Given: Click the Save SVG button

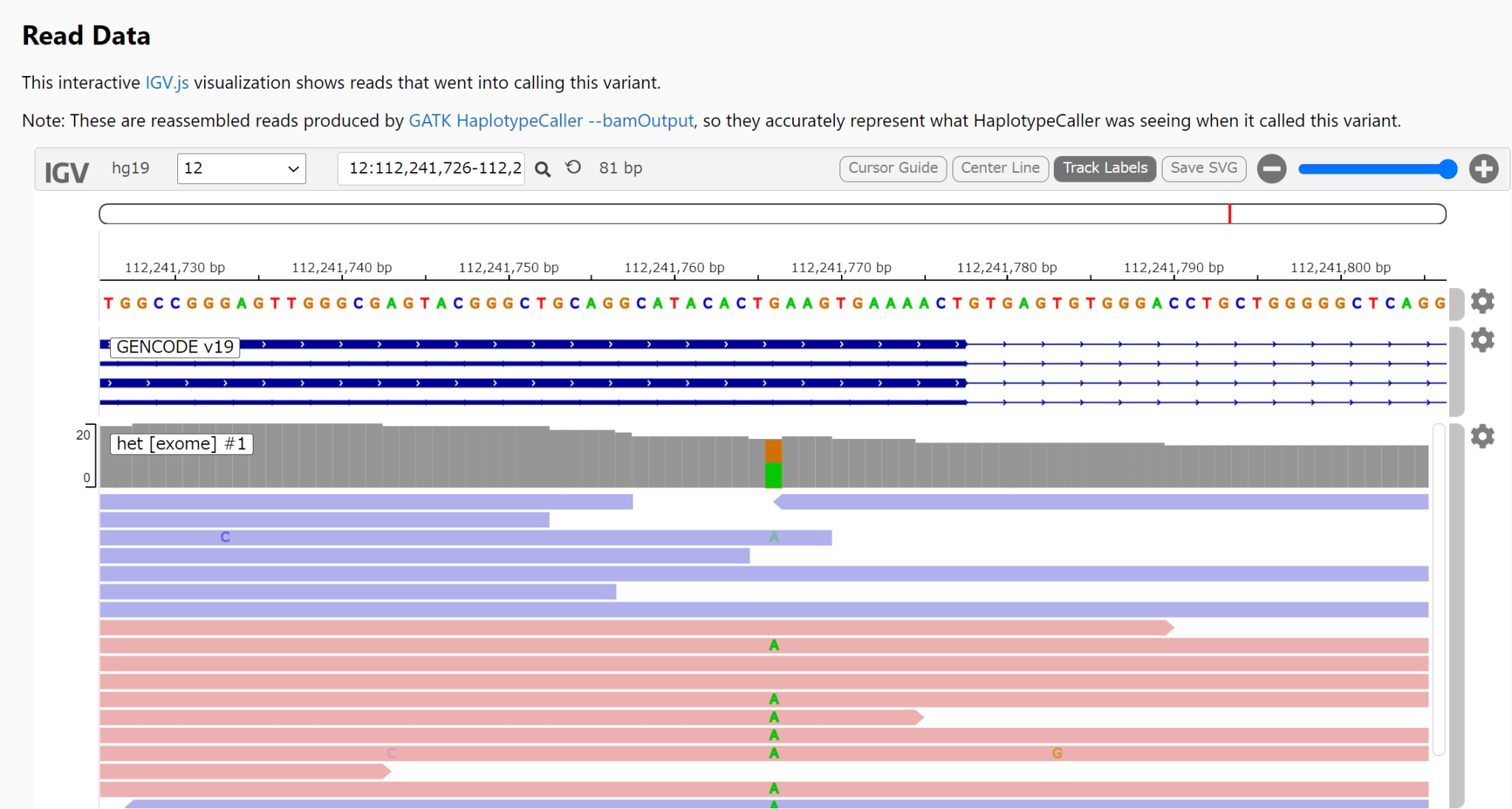Looking at the screenshot, I should pyautogui.click(x=1203, y=168).
